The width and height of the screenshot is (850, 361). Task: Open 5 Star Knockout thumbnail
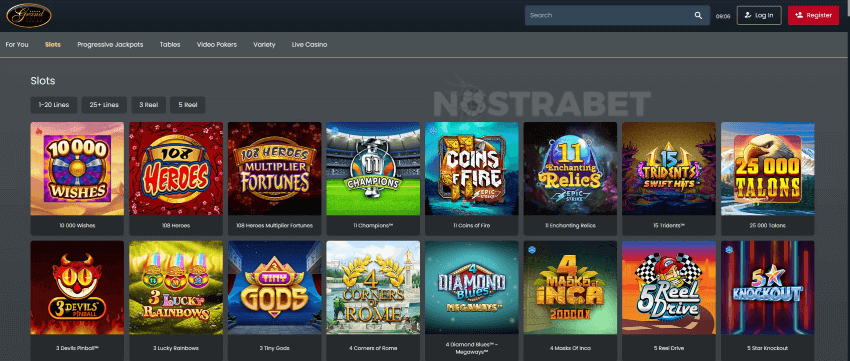(768, 288)
